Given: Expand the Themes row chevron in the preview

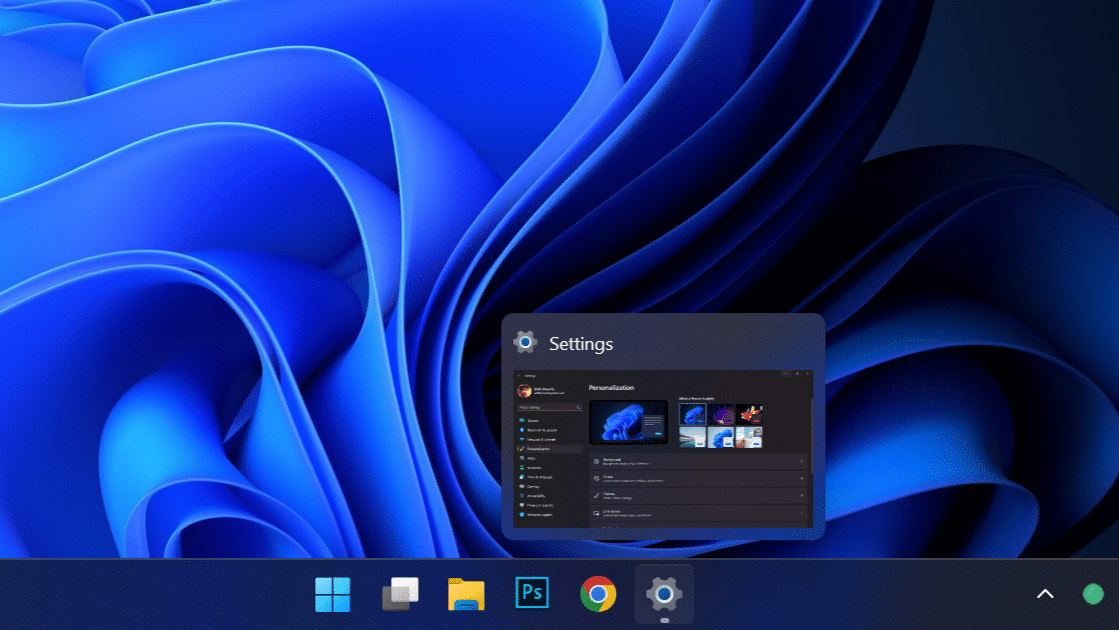Looking at the screenshot, I should tap(802, 495).
